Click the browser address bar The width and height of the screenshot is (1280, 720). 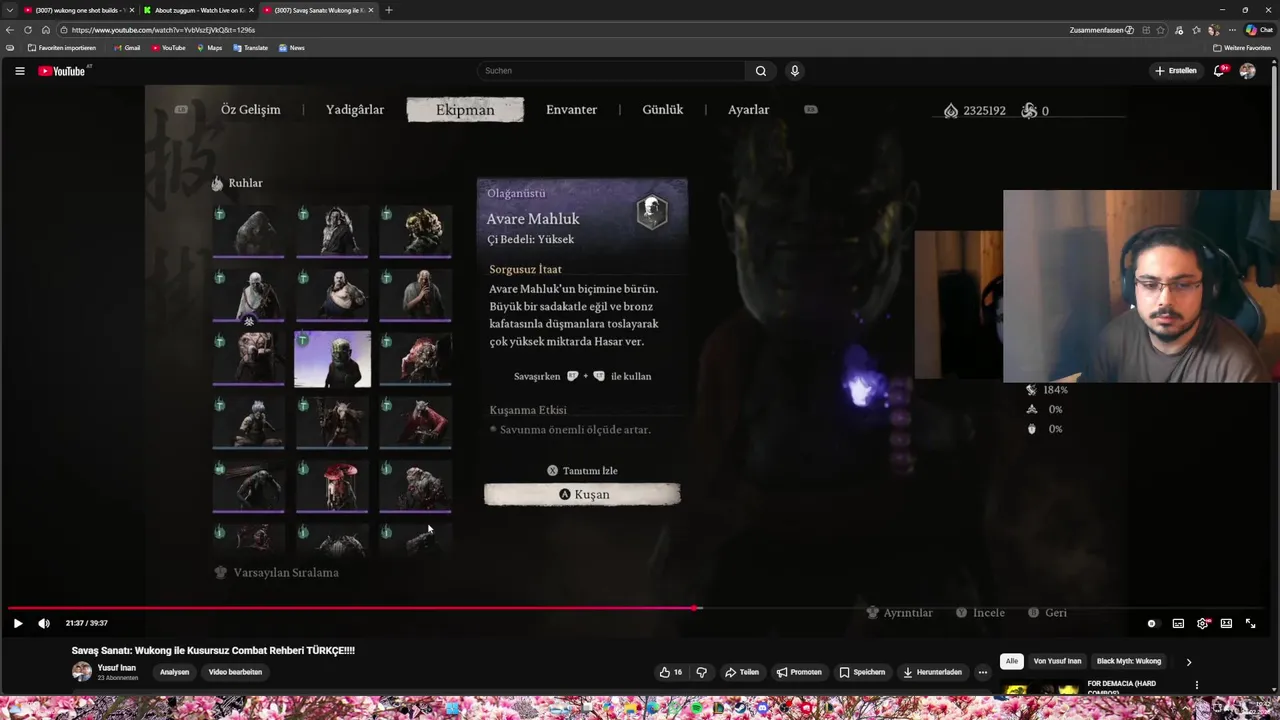point(560,30)
